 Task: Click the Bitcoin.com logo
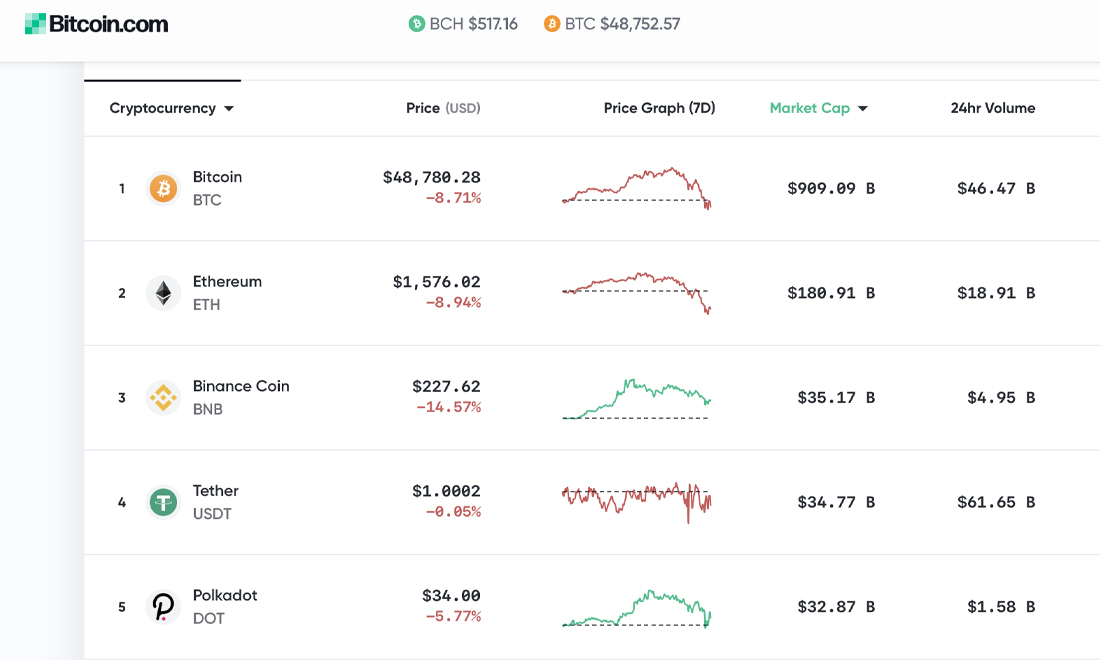[97, 24]
